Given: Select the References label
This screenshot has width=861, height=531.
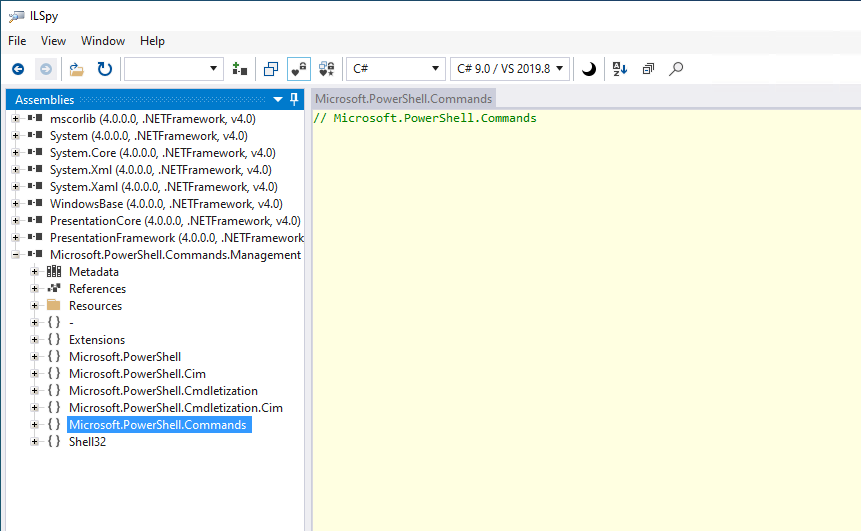Looking at the screenshot, I should 97,289.
